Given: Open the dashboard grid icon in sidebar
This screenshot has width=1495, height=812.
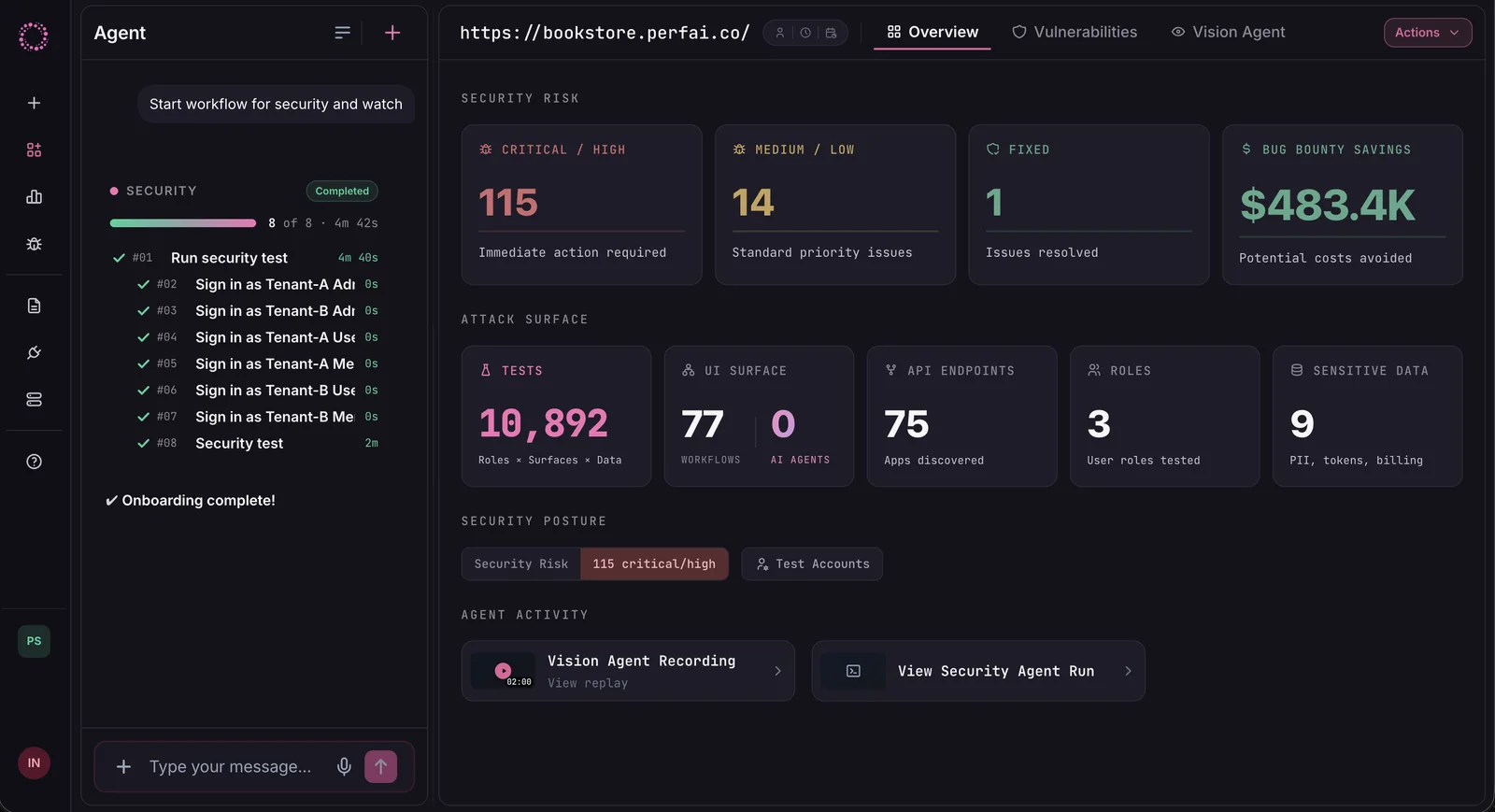Looking at the screenshot, I should pos(34,150).
